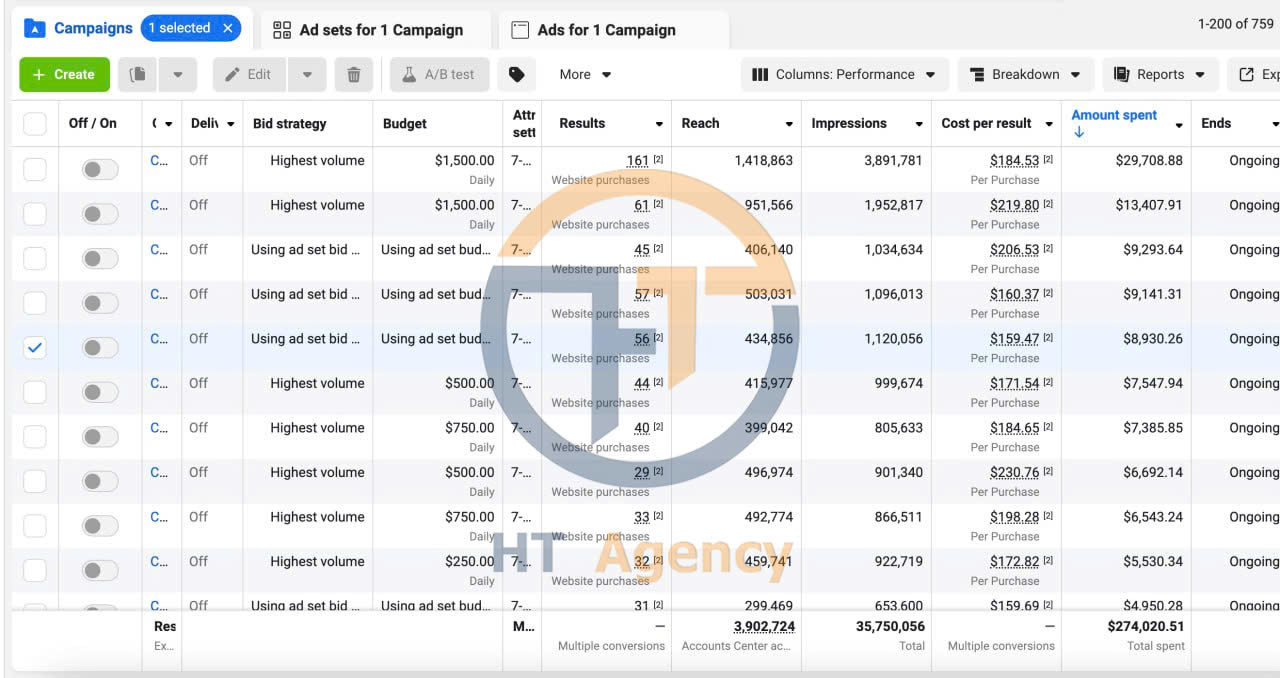Open the dropdown next to the Duplicate button
Image resolution: width=1280 pixels, height=678 pixels.
point(178,74)
